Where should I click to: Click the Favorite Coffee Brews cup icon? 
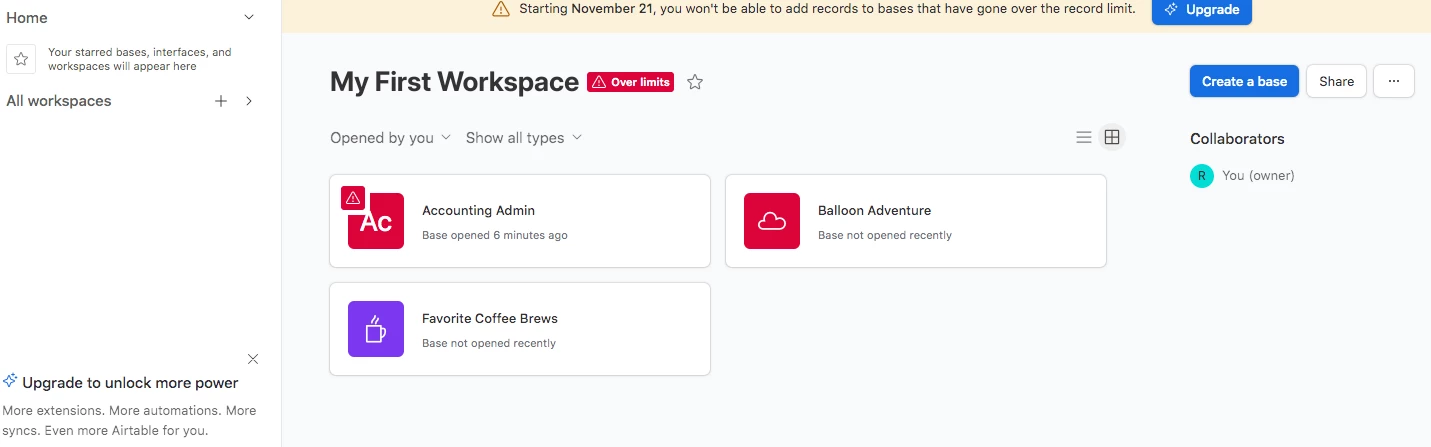[x=376, y=329]
